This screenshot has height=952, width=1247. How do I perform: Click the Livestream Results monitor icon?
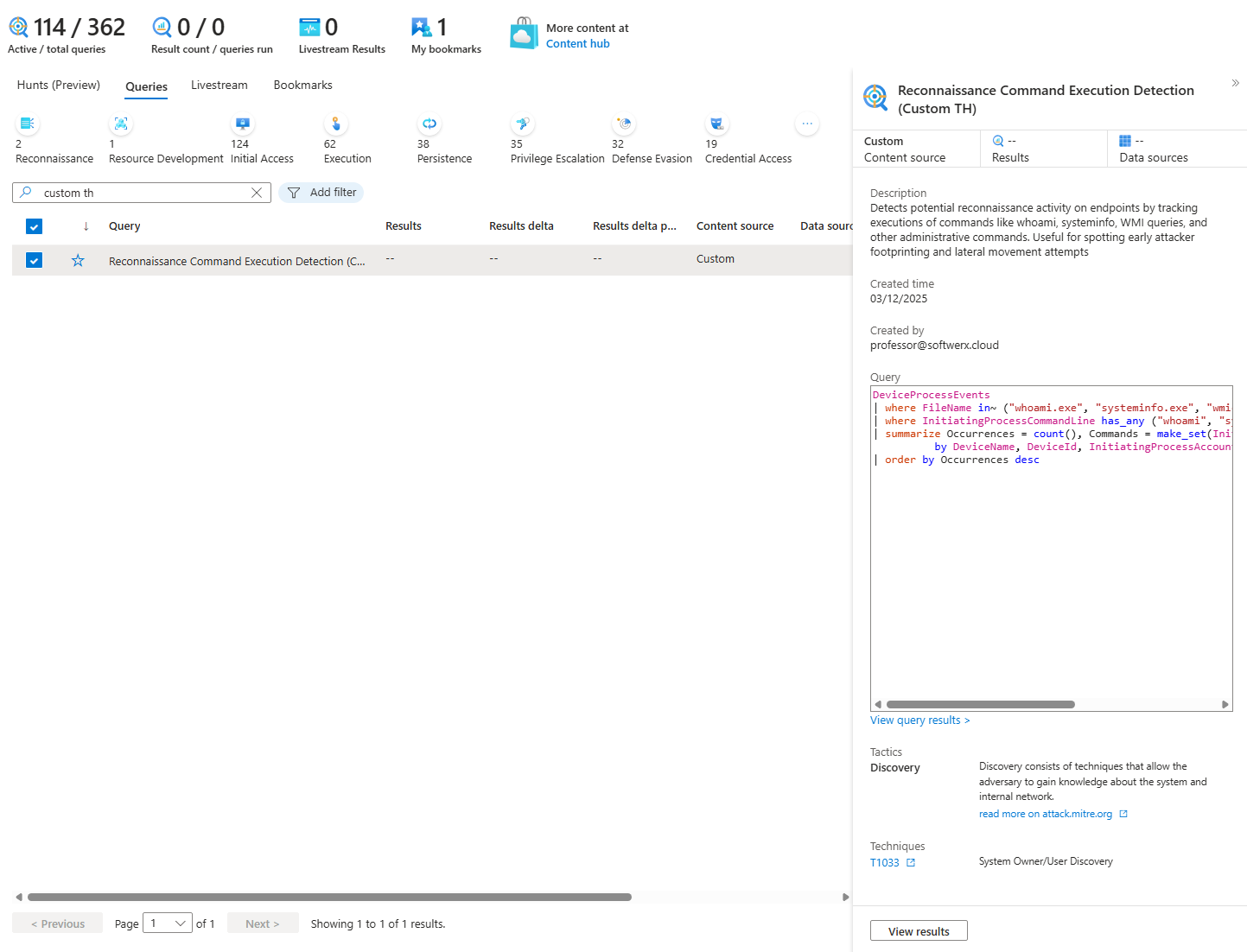[x=309, y=28]
